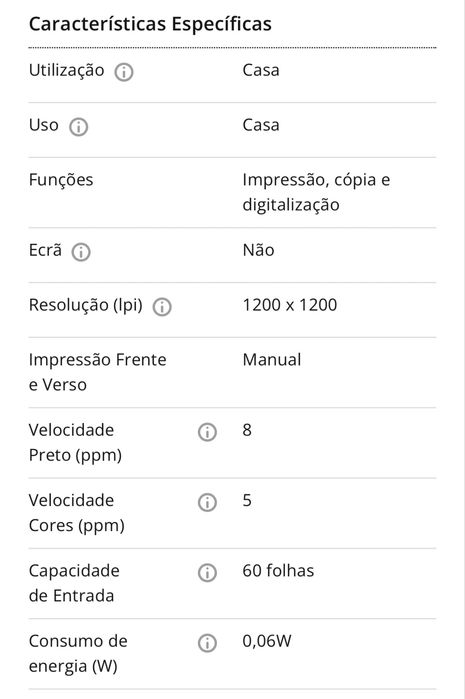The height and width of the screenshot is (699, 465).
Task: Select the 0,06W energy consumption value
Action: [267, 641]
